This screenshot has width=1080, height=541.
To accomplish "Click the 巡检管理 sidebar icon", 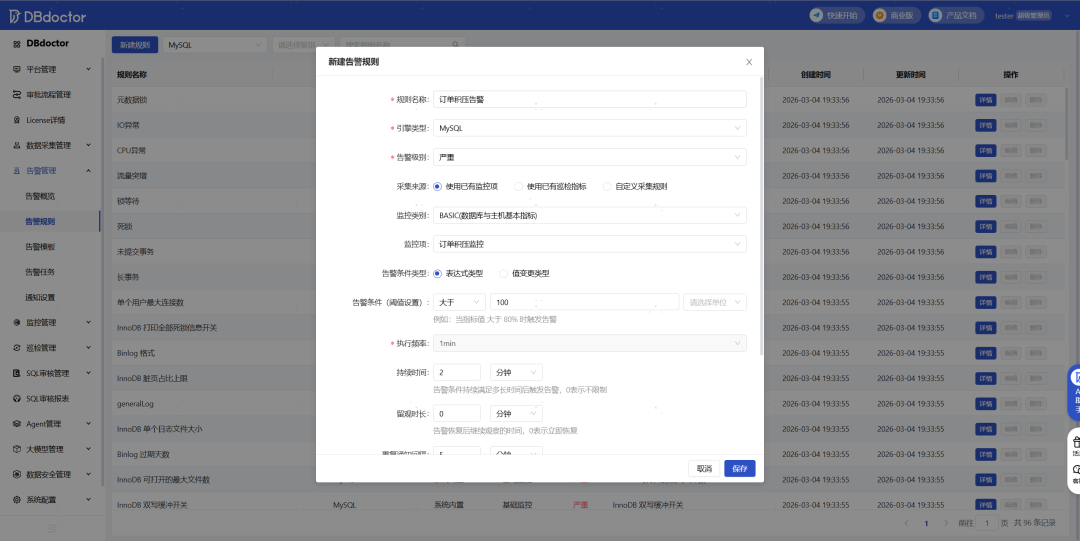I will pyautogui.click(x=17, y=348).
